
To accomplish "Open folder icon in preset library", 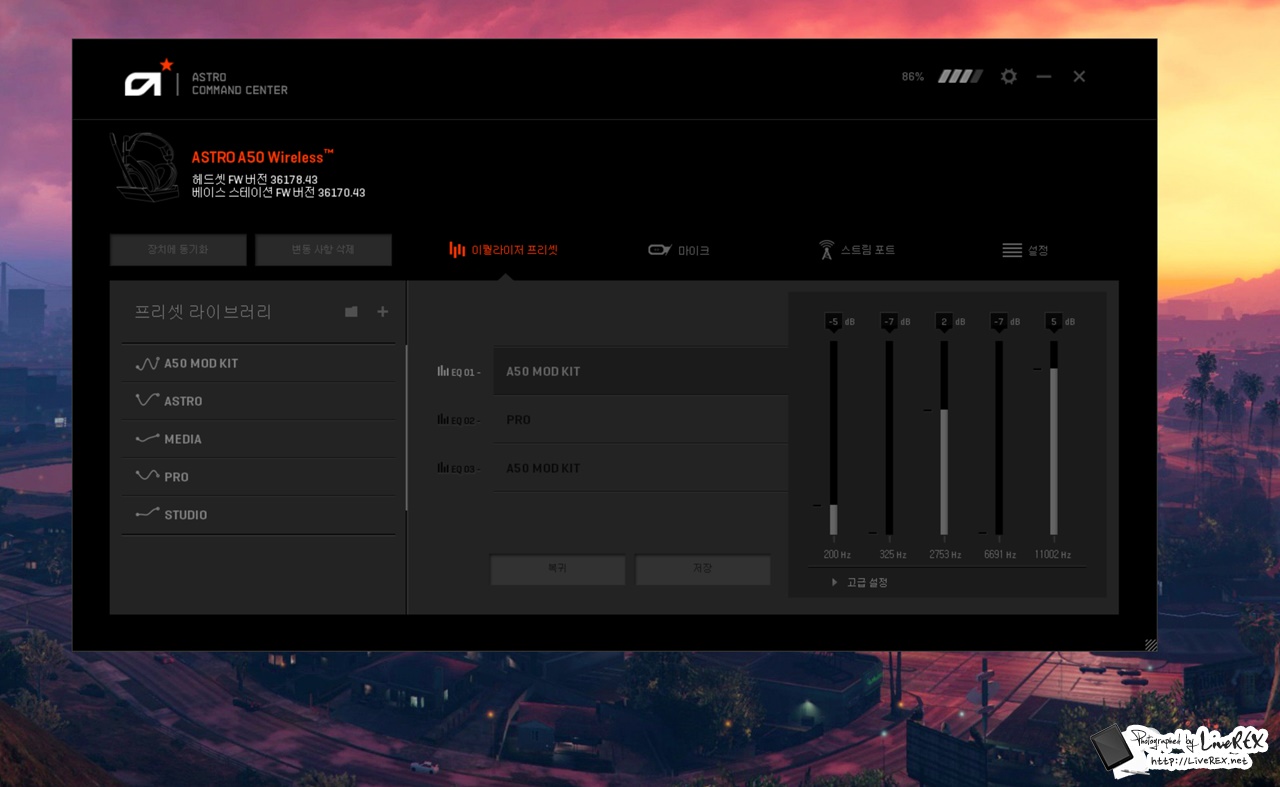I will (x=351, y=312).
